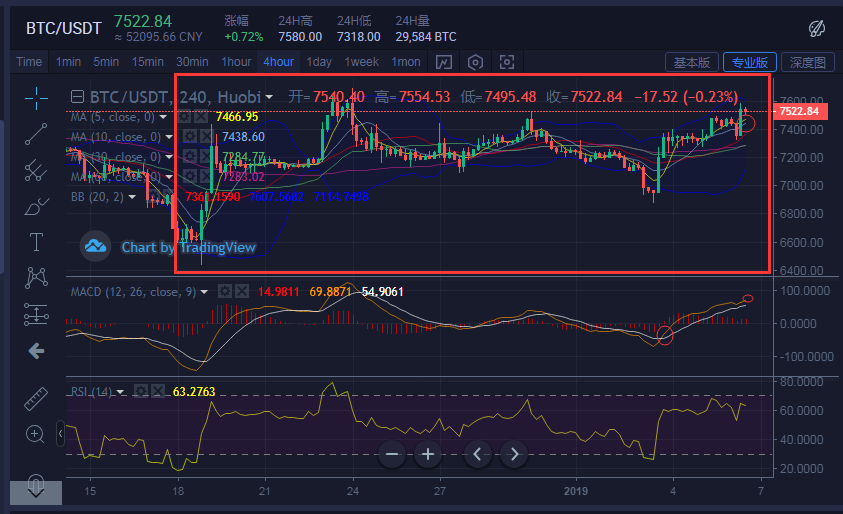
Task: Zoom out chart with minus button
Action: [x=392, y=455]
